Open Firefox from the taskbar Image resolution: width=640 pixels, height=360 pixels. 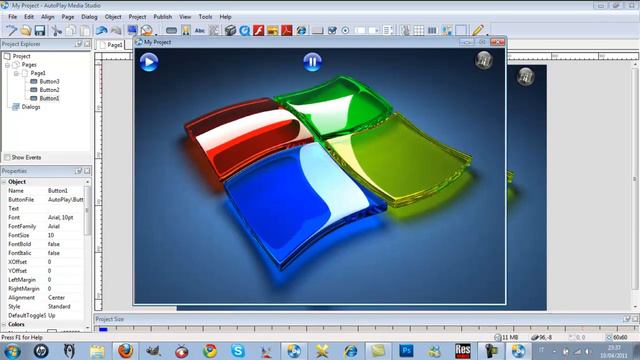[x=125, y=351]
